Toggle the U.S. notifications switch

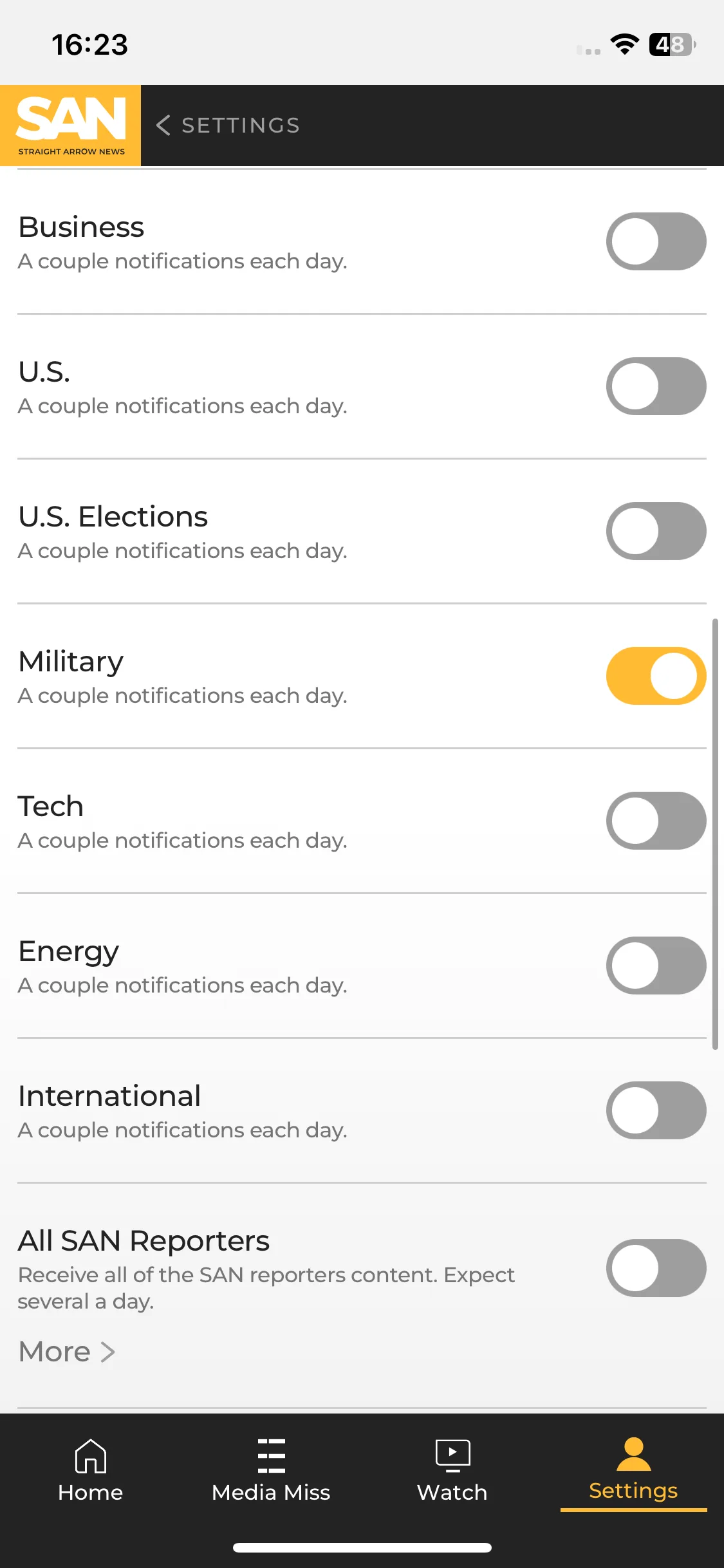point(656,386)
